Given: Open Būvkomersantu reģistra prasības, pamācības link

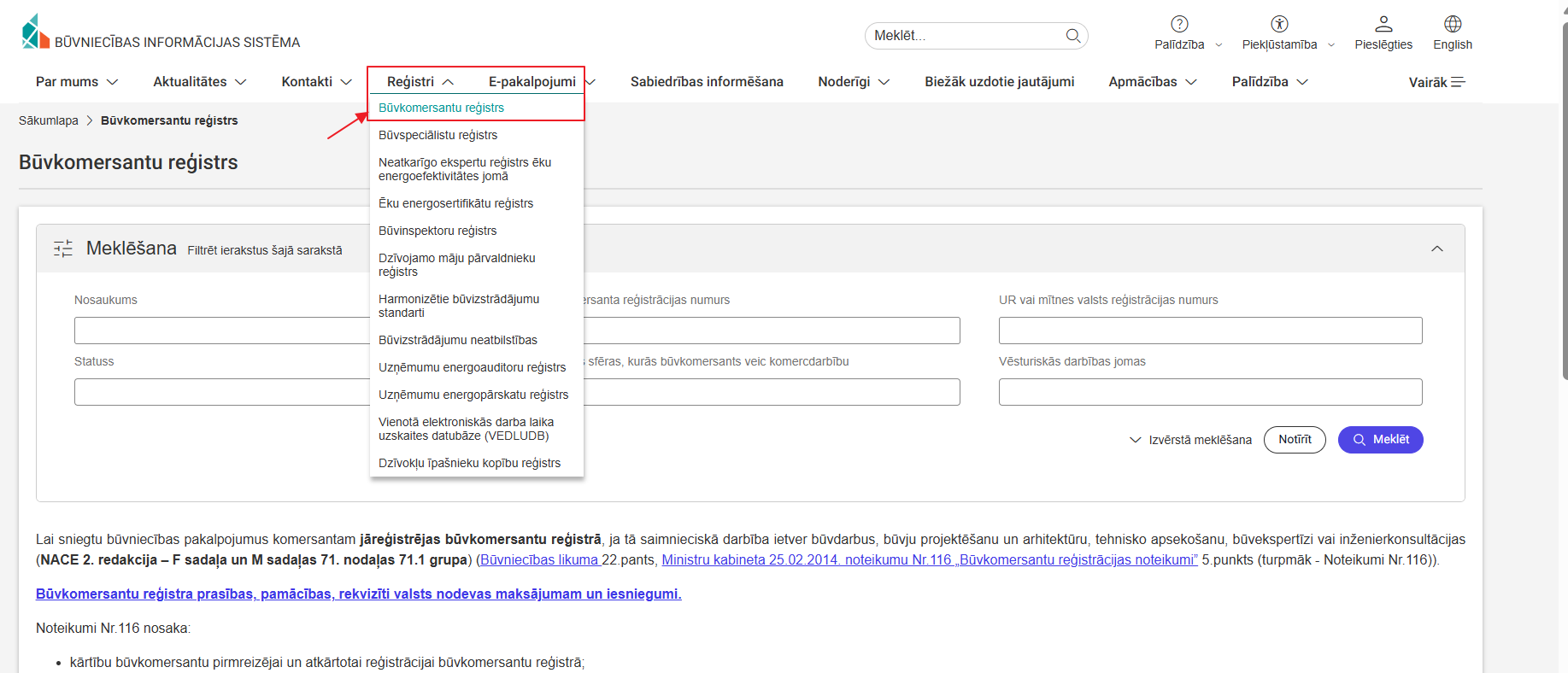Looking at the screenshot, I should point(359,594).
